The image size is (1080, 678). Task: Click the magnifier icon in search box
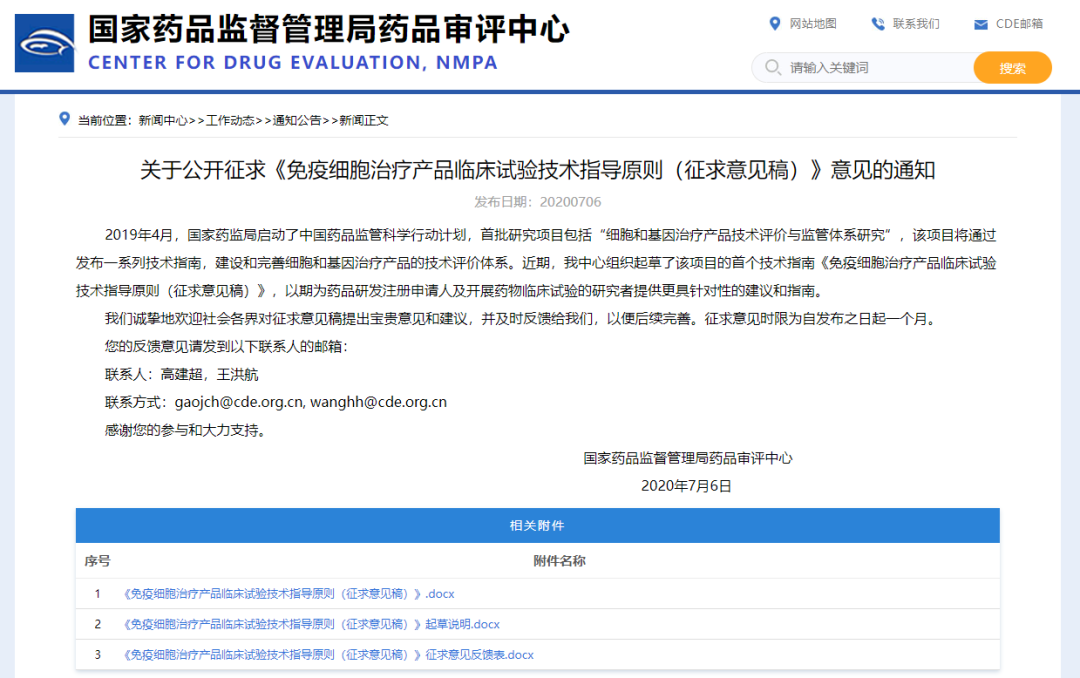pos(772,68)
